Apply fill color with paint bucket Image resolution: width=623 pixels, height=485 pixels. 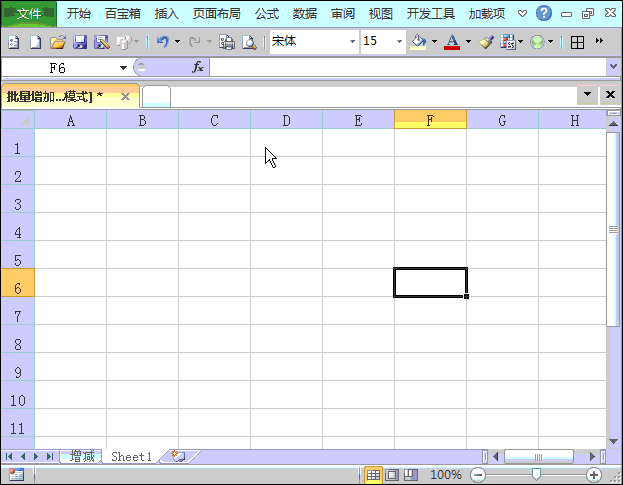(x=418, y=42)
